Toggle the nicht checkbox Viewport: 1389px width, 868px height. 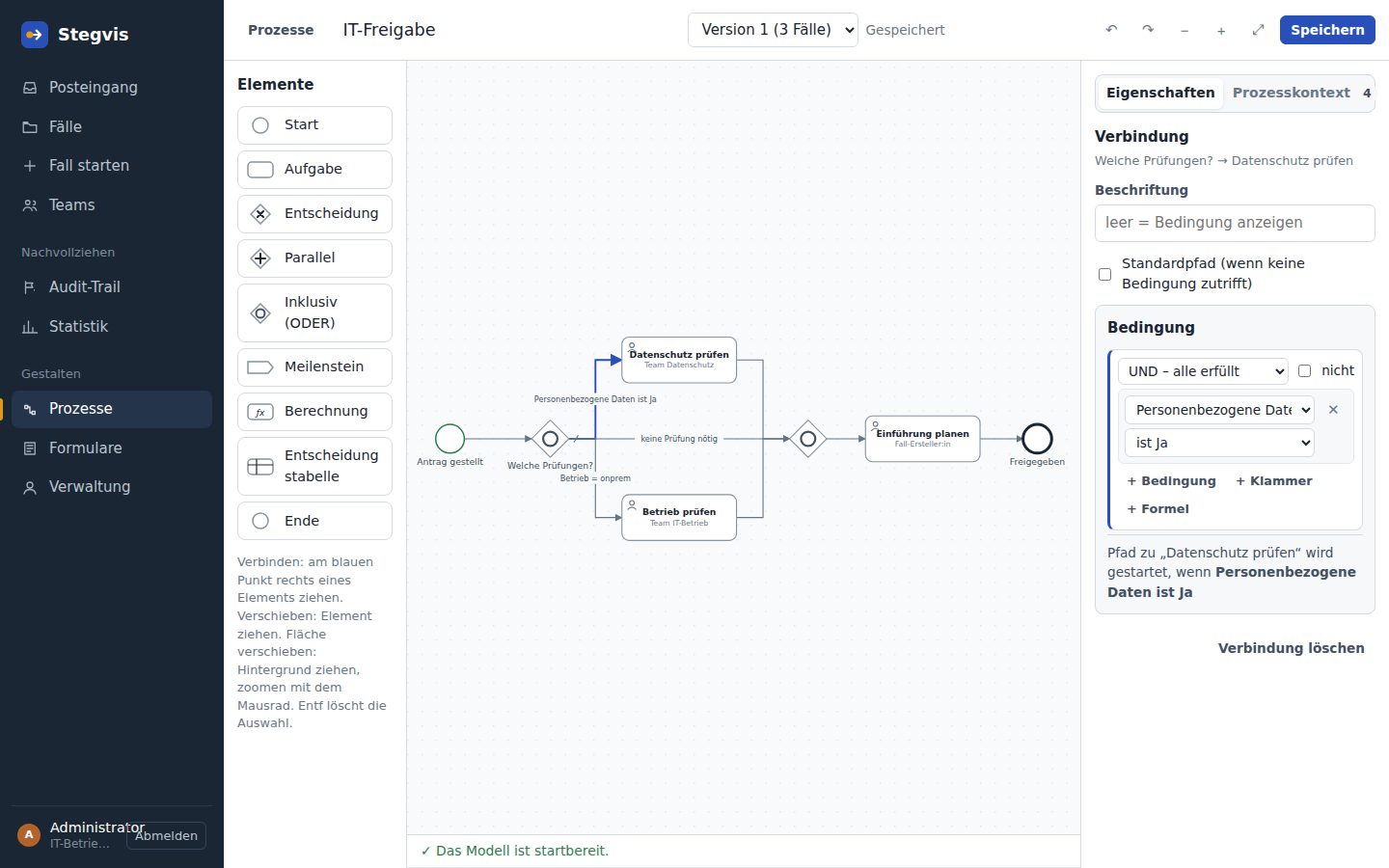[1304, 370]
